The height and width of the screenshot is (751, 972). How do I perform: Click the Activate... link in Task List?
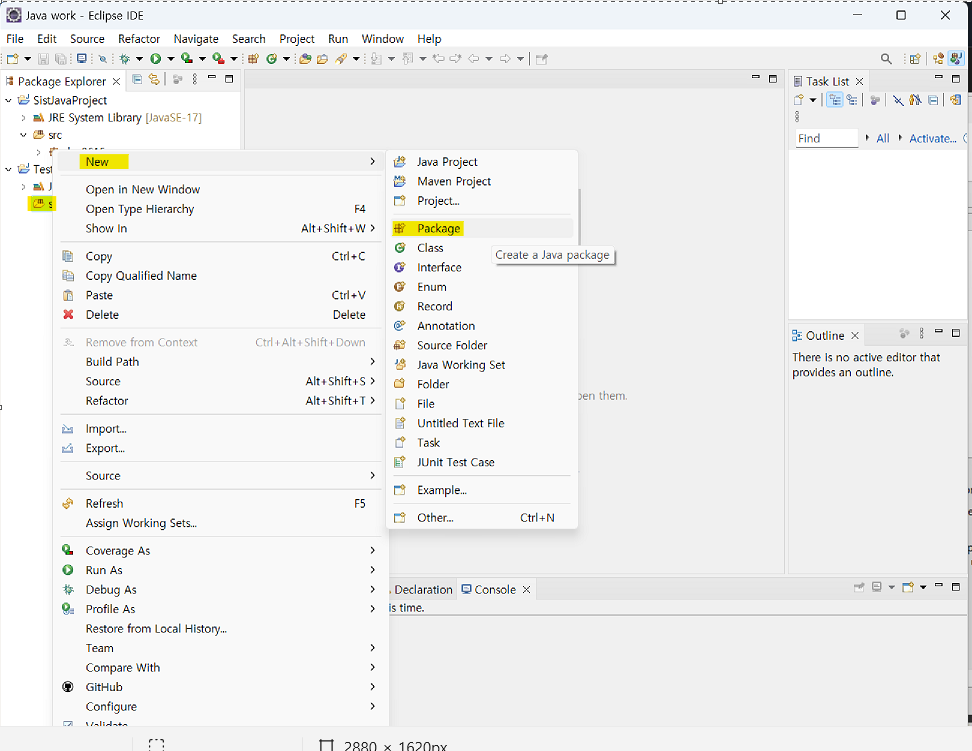(x=933, y=138)
